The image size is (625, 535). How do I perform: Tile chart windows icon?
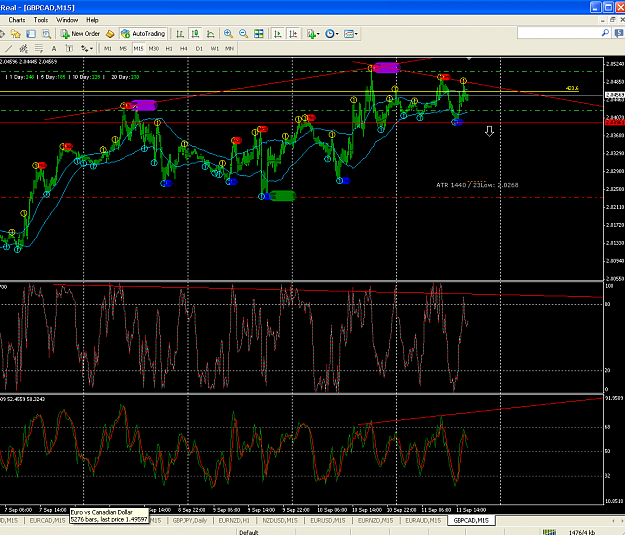pos(259,34)
